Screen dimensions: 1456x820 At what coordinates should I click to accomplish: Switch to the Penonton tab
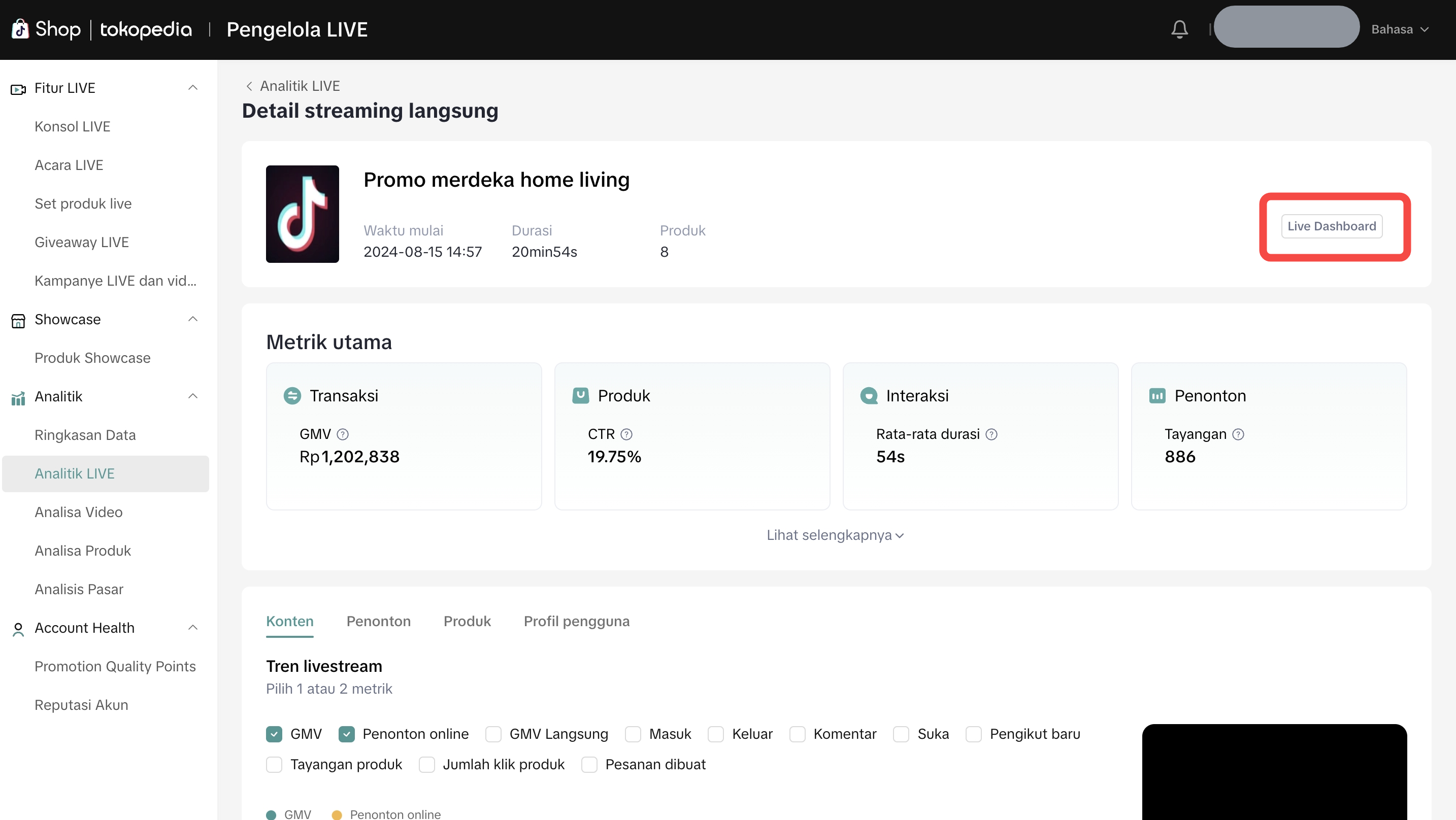(378, 621)
